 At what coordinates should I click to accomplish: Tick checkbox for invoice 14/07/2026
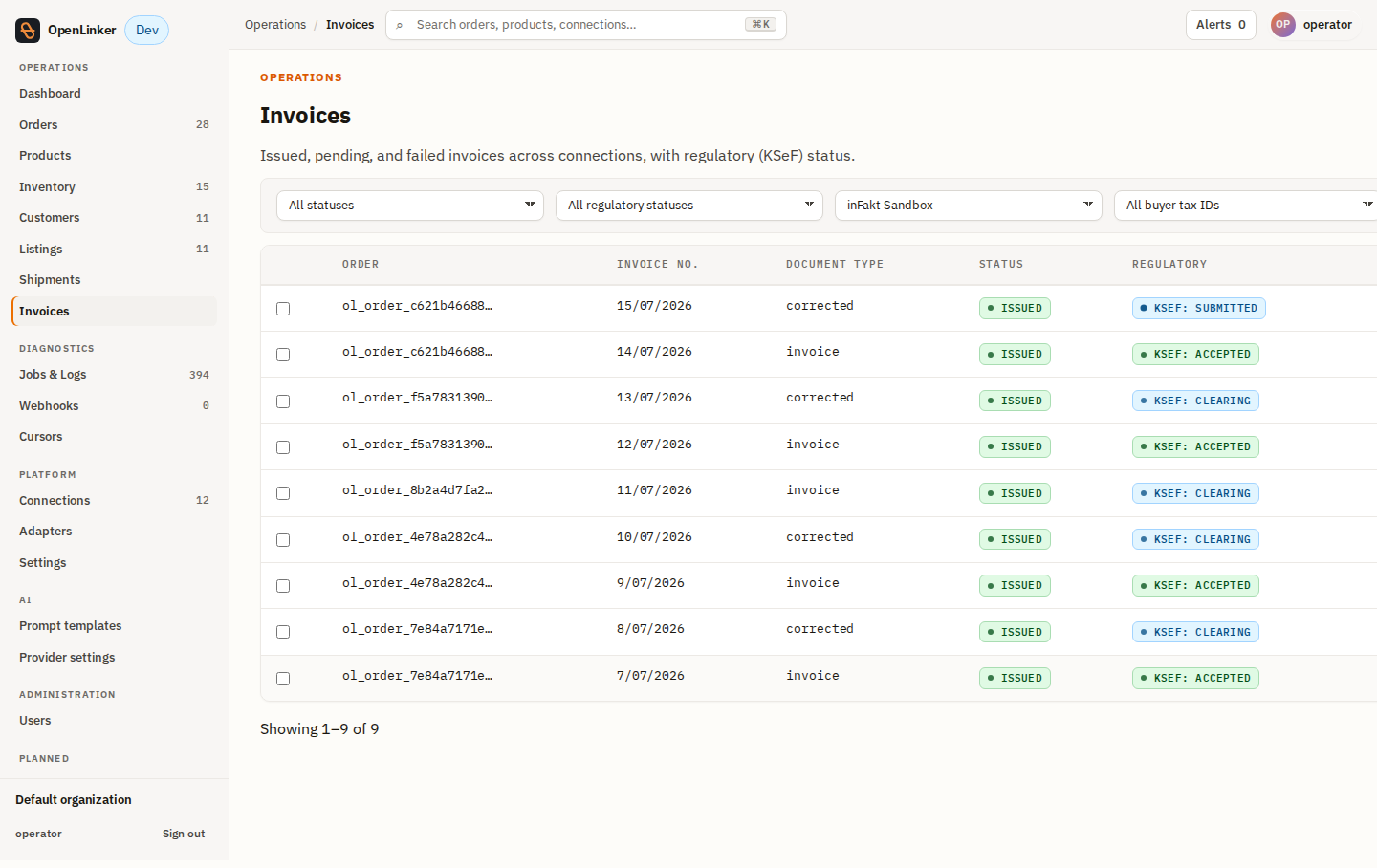click(283, 355)
